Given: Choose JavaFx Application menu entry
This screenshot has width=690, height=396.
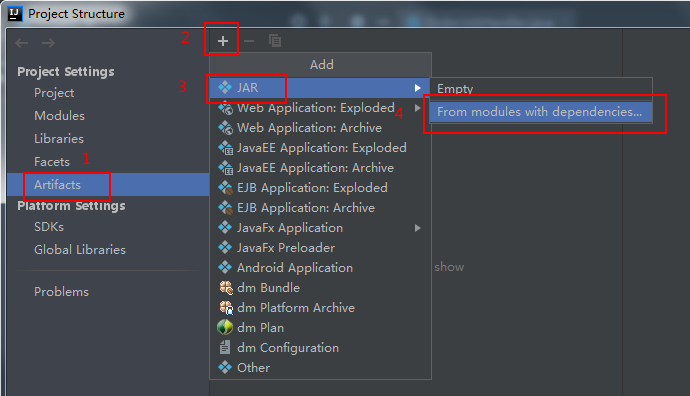Looking at the screenshot, I should tap(320, 228).
